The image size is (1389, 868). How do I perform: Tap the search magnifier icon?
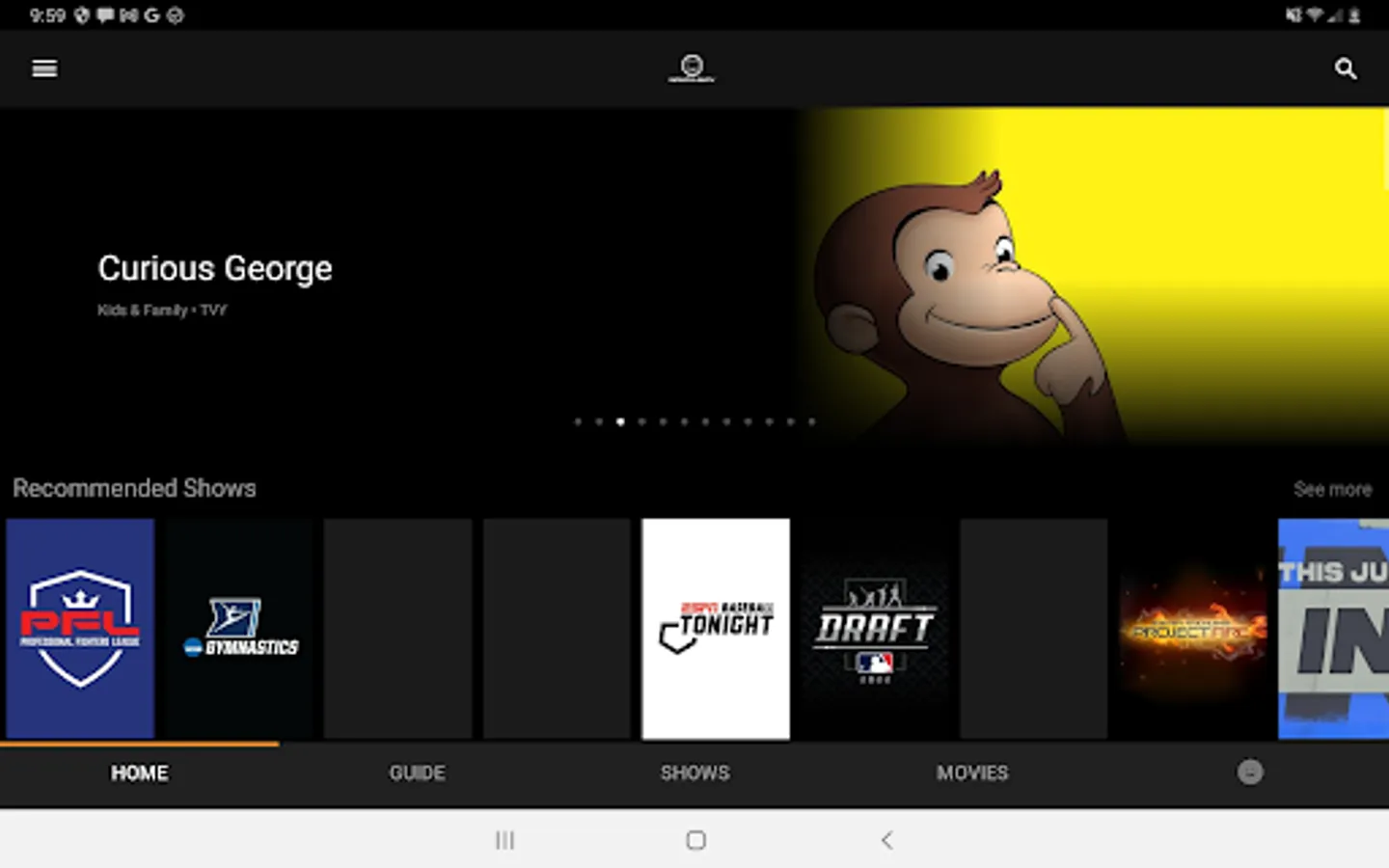(1346, 68)
